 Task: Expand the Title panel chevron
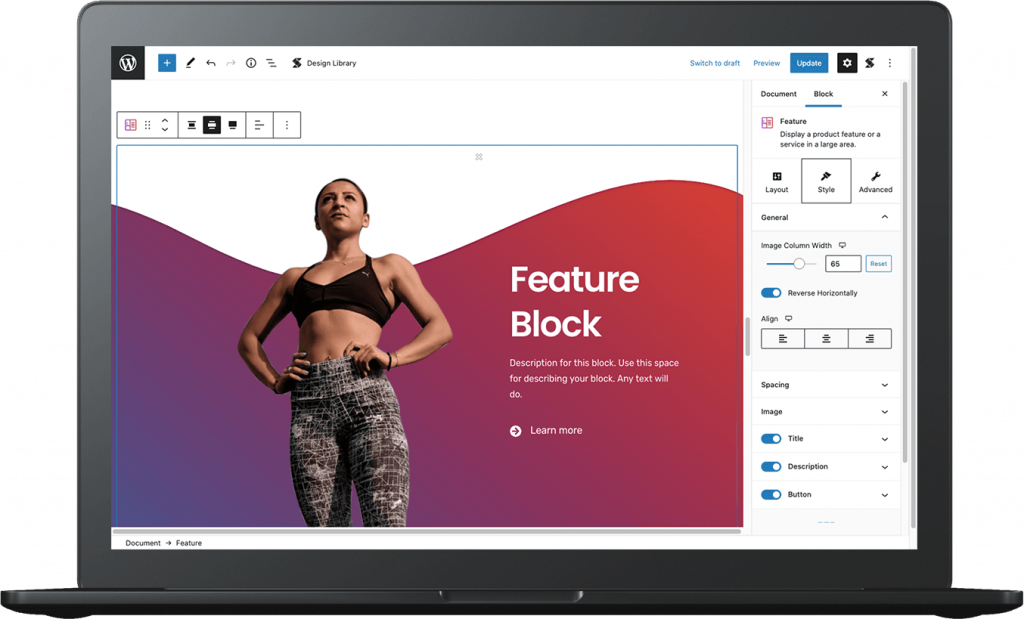885,439
